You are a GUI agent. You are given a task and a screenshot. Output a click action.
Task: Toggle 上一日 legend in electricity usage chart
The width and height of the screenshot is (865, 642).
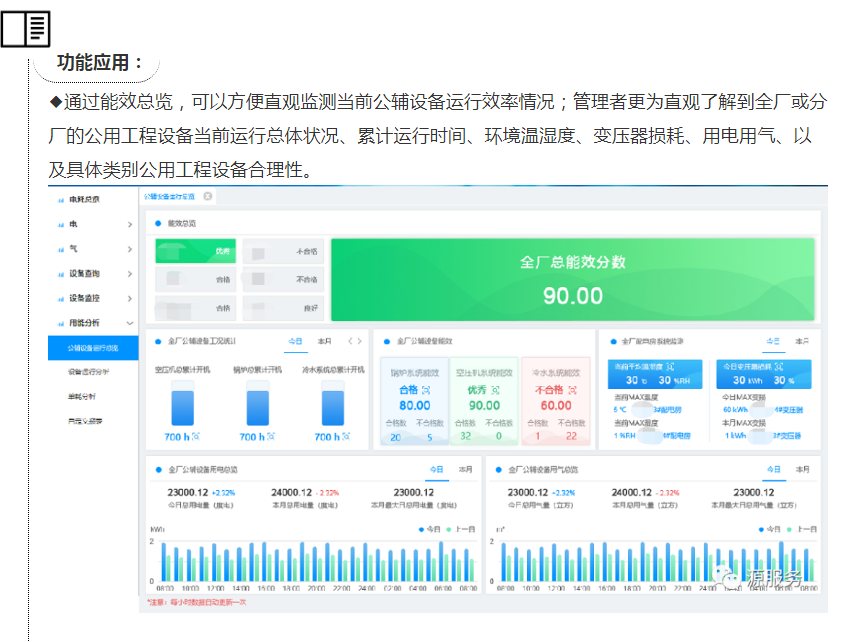(x=462, y=529)
